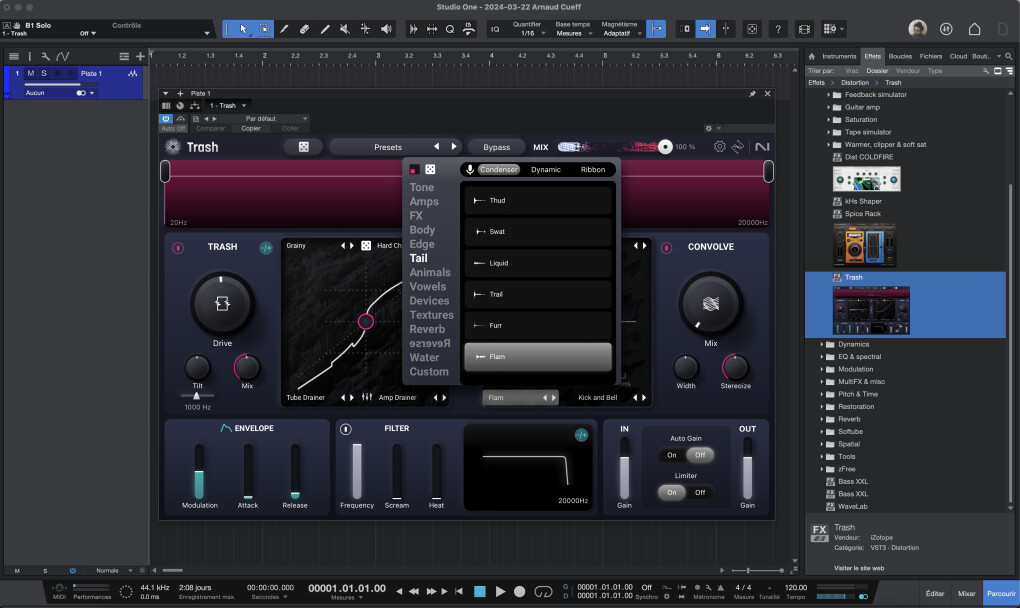The height and width of the screenshot is (608, 1020).
Task: Mute Piste 1 with the M button
Action: pyautogui.click(x=31, y=74)
